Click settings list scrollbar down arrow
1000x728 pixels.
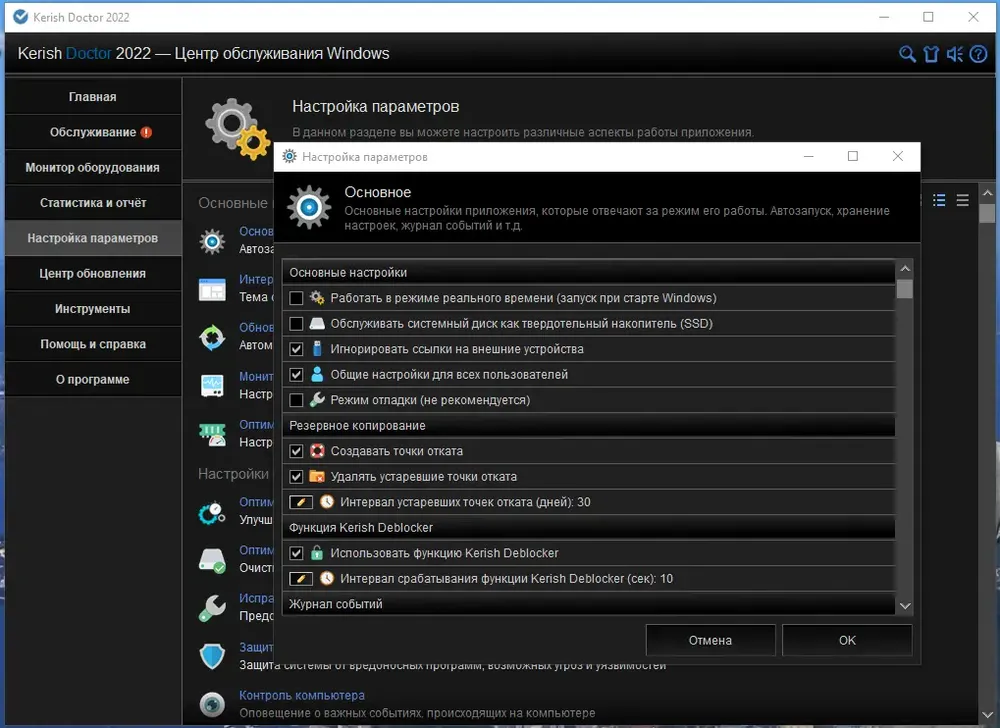click(x=904, y=606)
